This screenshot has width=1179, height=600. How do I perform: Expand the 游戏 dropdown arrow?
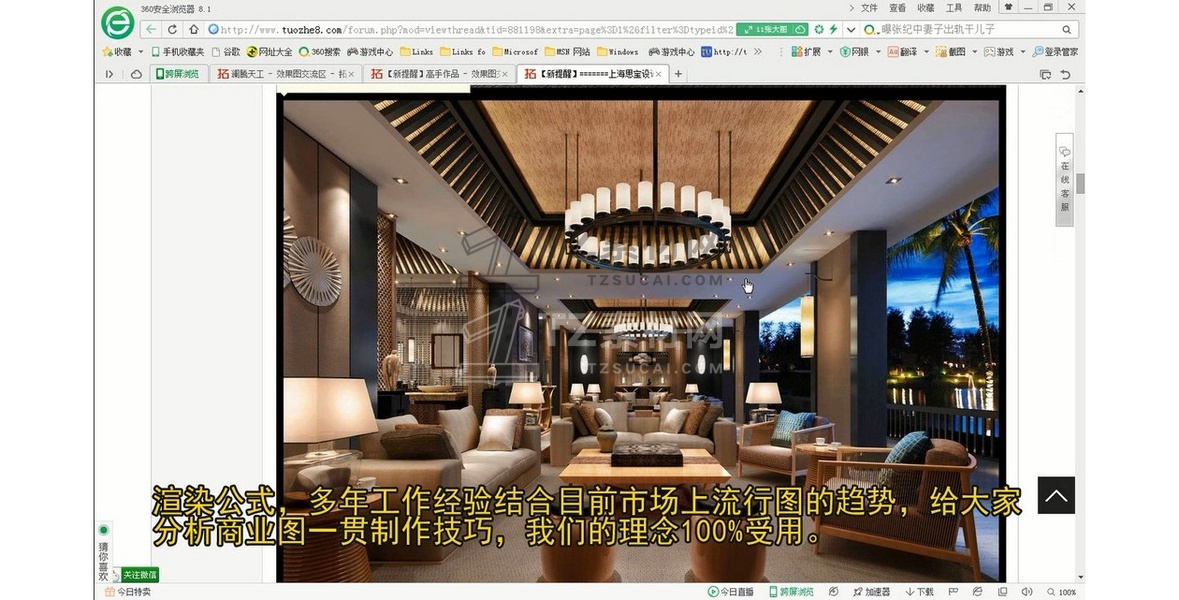pyautogui.click(x=1023, y=52)
